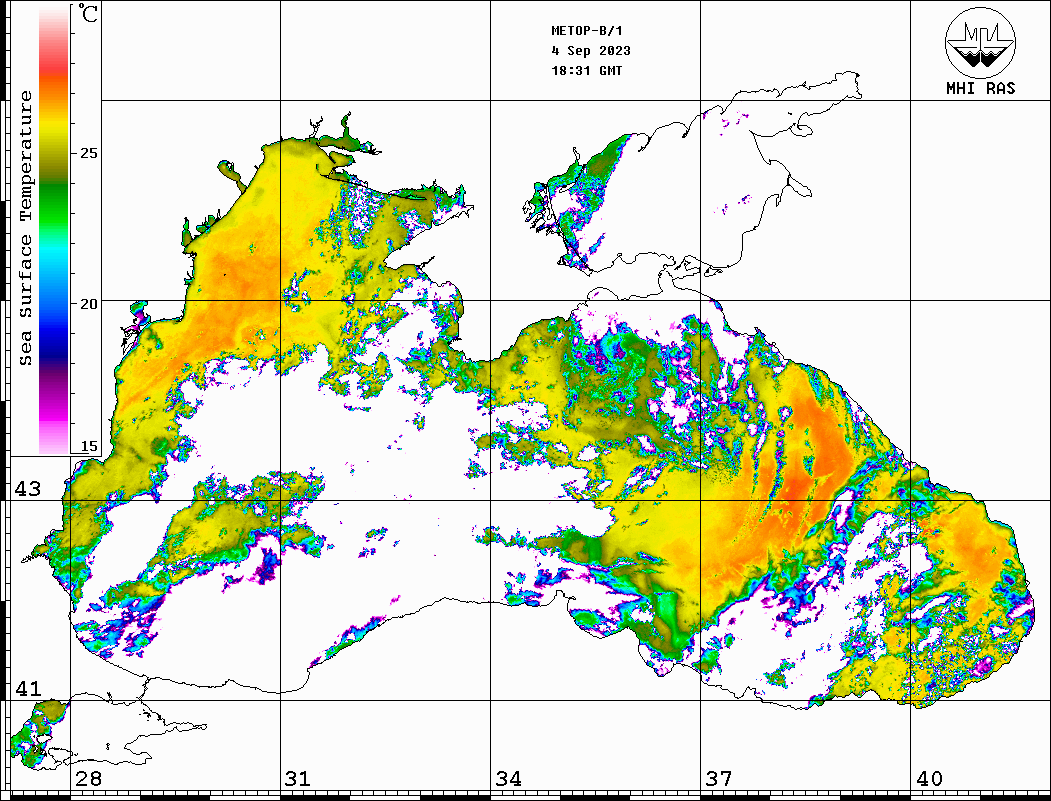Click the MHI RAS logo emblem
Screen dimensions: 1051x801
tap(981, 42)
